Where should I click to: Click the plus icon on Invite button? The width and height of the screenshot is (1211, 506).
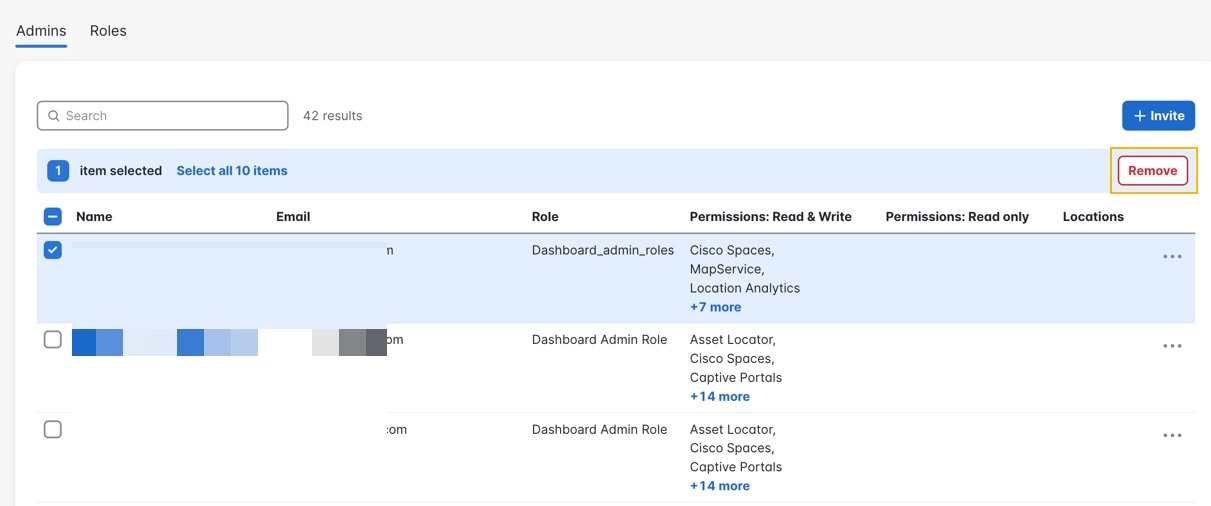(x=1139, y=116)
